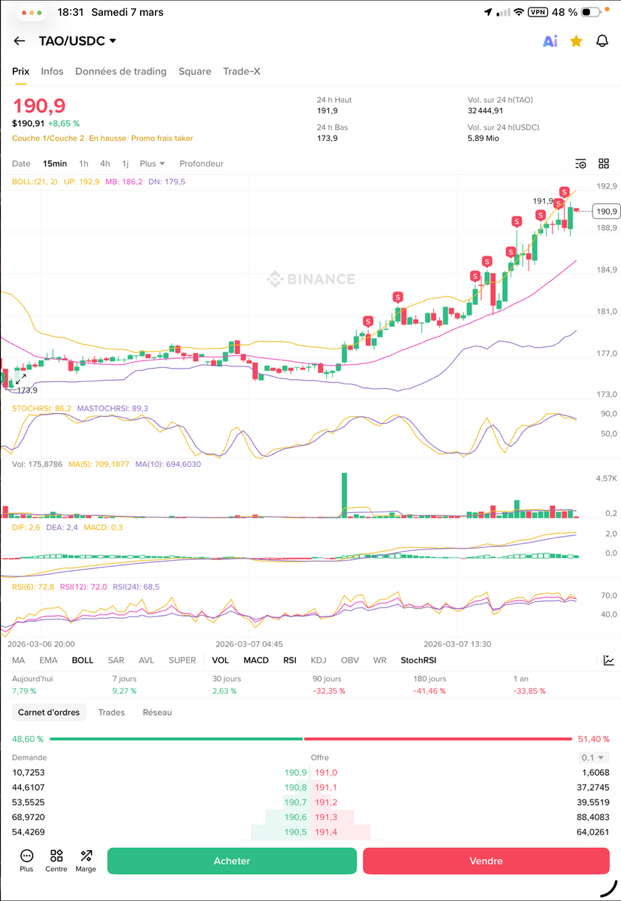Tap the battery indicator in status bar
Image resolution: width=621 pixels, height=901 pixels.
click(591, 12)
